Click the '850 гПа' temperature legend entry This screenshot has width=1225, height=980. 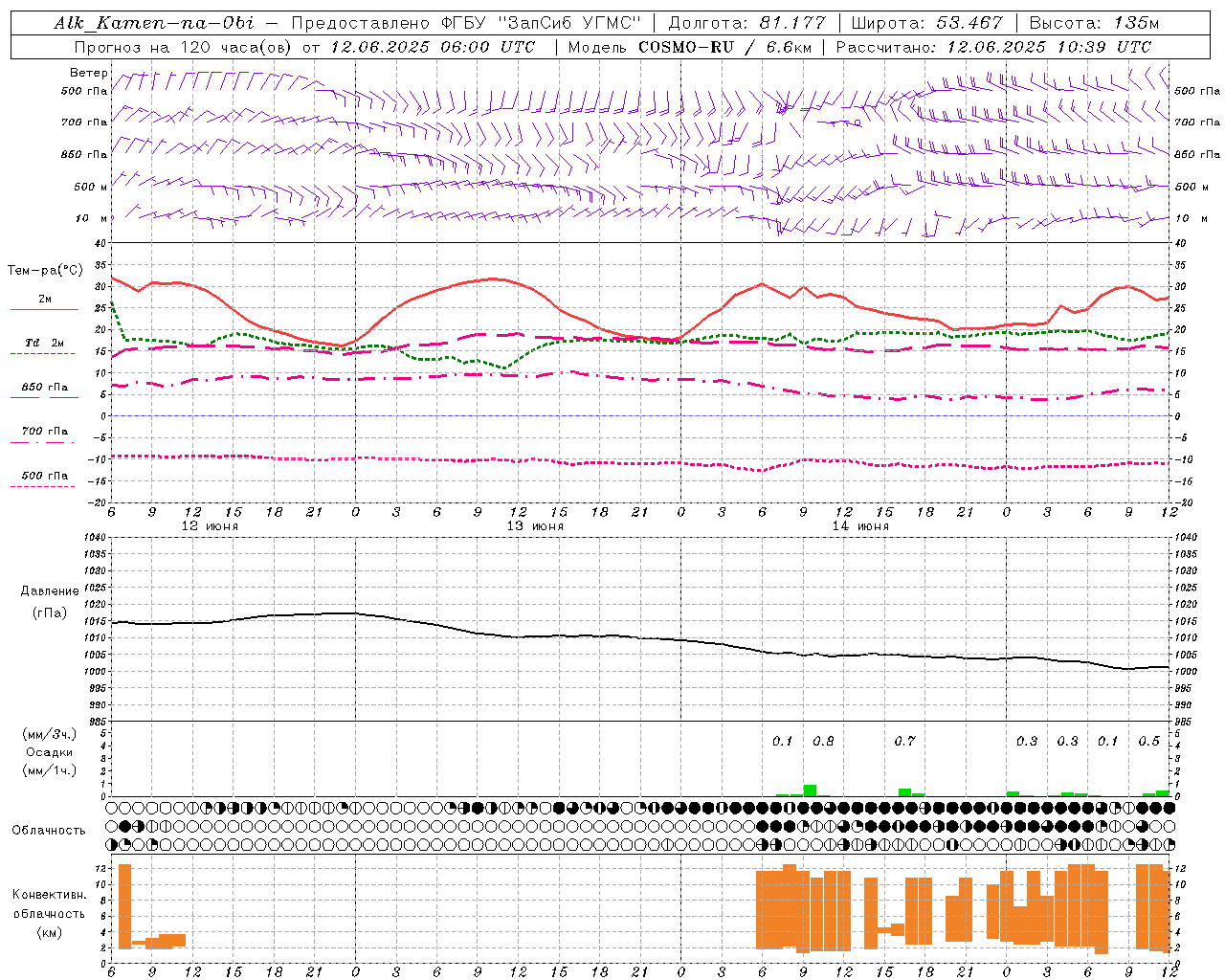pyautogui.click(x=45, y=388)
